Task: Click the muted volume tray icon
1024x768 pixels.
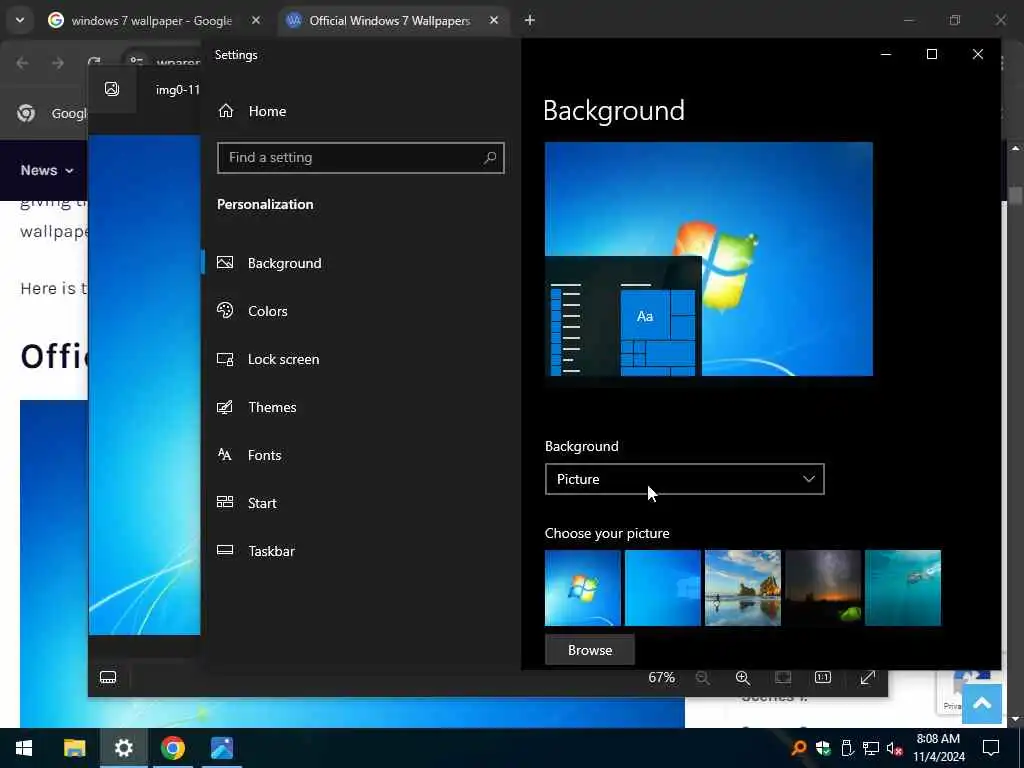Action: click(x=895, y=748)
